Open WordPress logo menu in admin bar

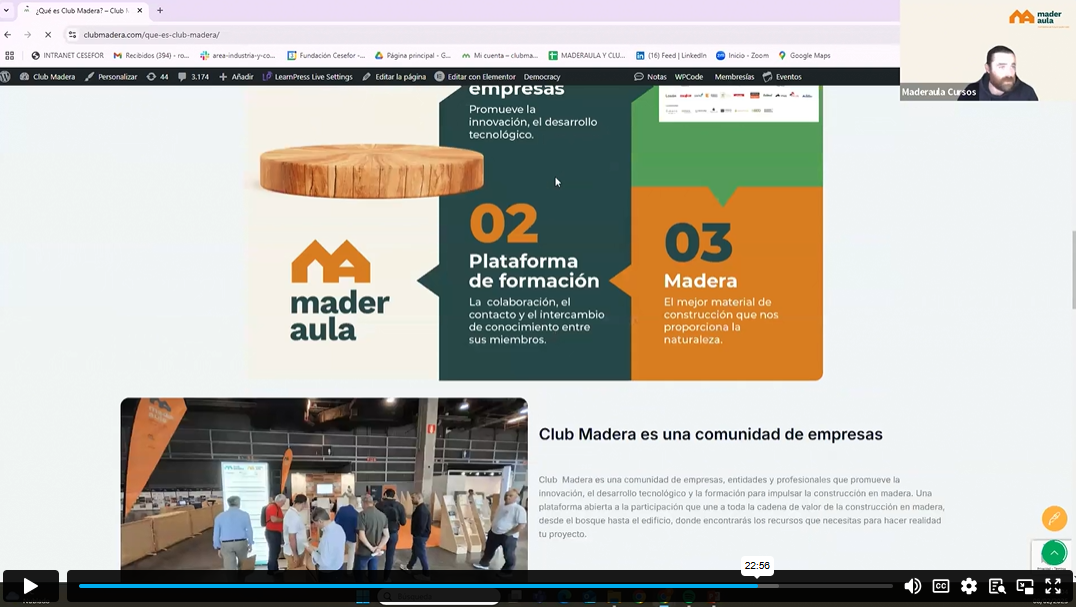[5, 77]
